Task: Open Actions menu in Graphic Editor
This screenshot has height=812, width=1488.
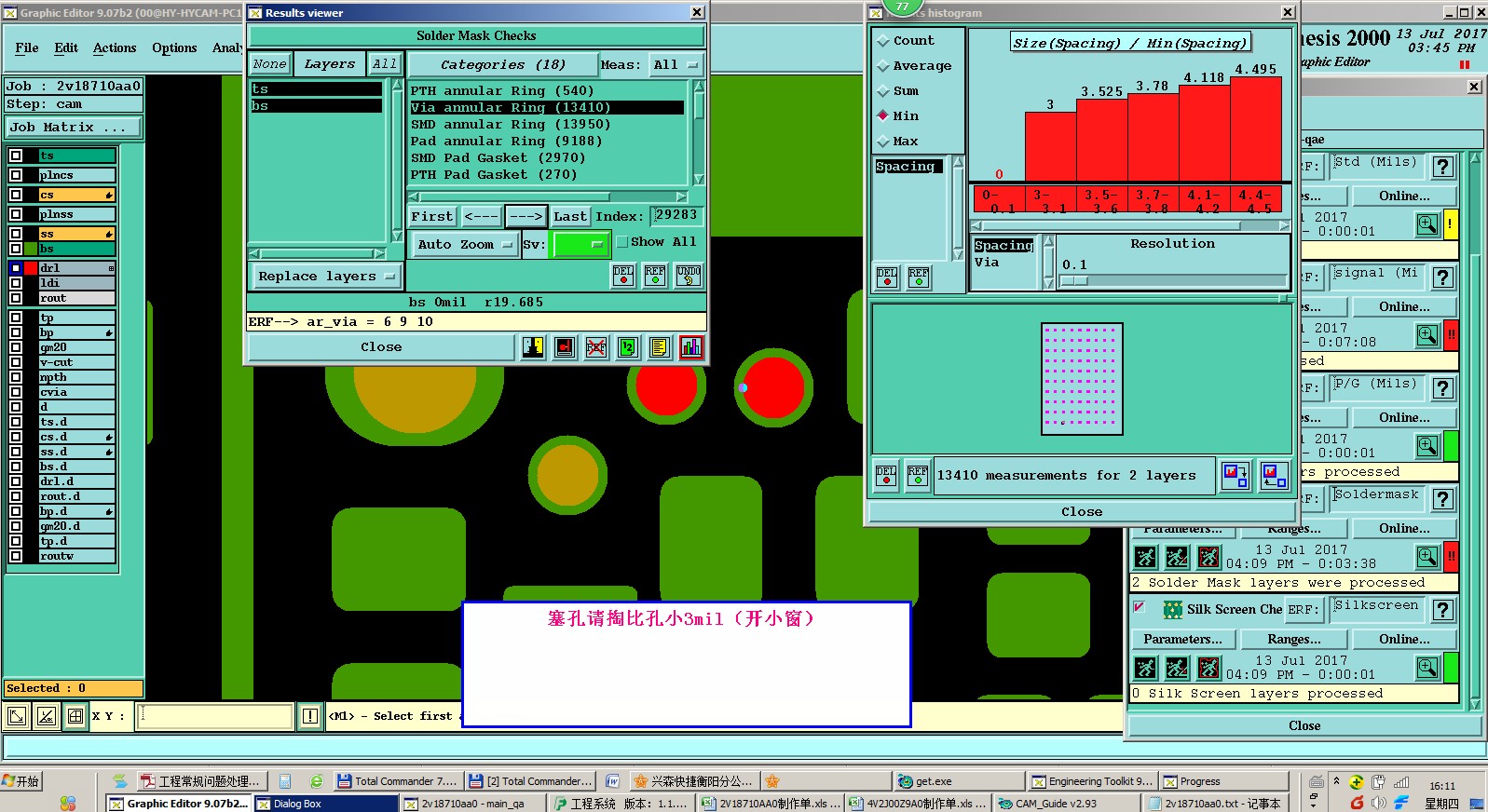Action: point(115,47)
